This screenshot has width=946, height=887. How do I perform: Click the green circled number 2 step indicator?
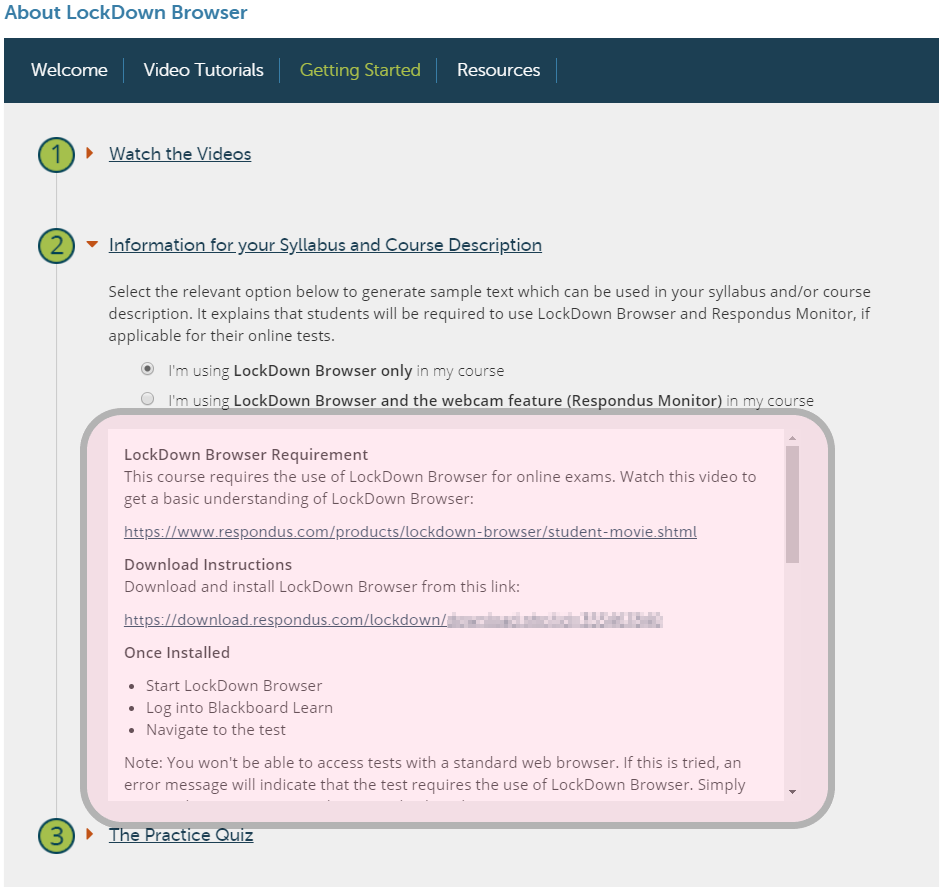click(56, 245)
